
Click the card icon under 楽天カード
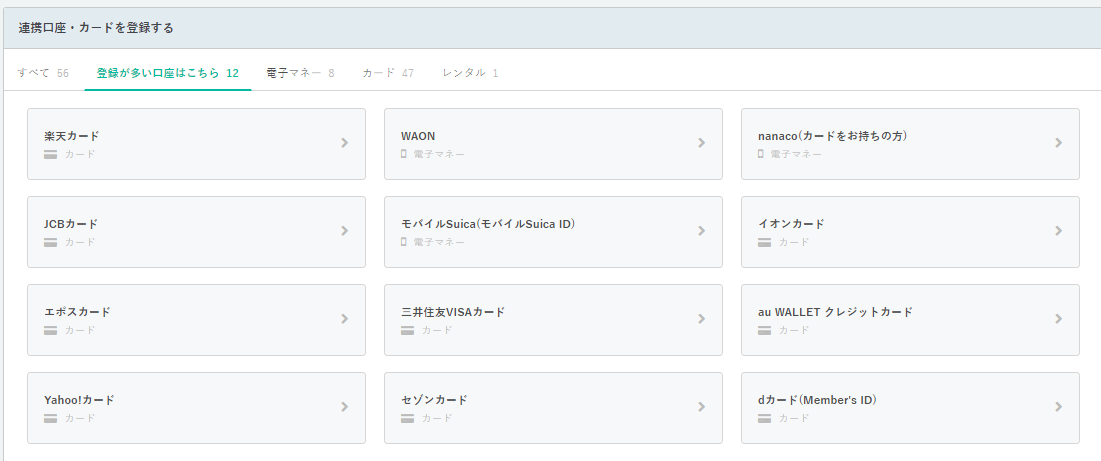point(51,154)
